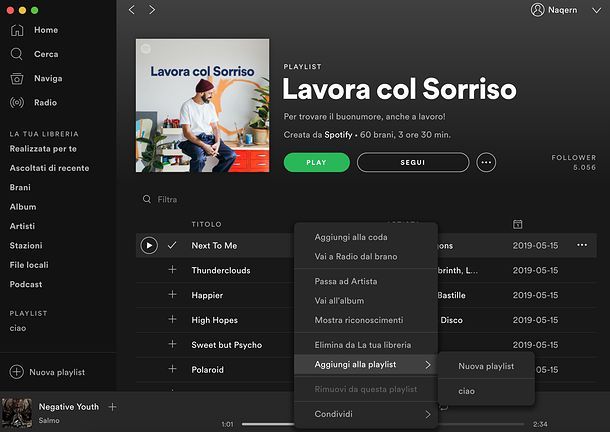Open Album in the library
Image resolution: width=610 pixels, height=432 pixels.
(23, 207)
